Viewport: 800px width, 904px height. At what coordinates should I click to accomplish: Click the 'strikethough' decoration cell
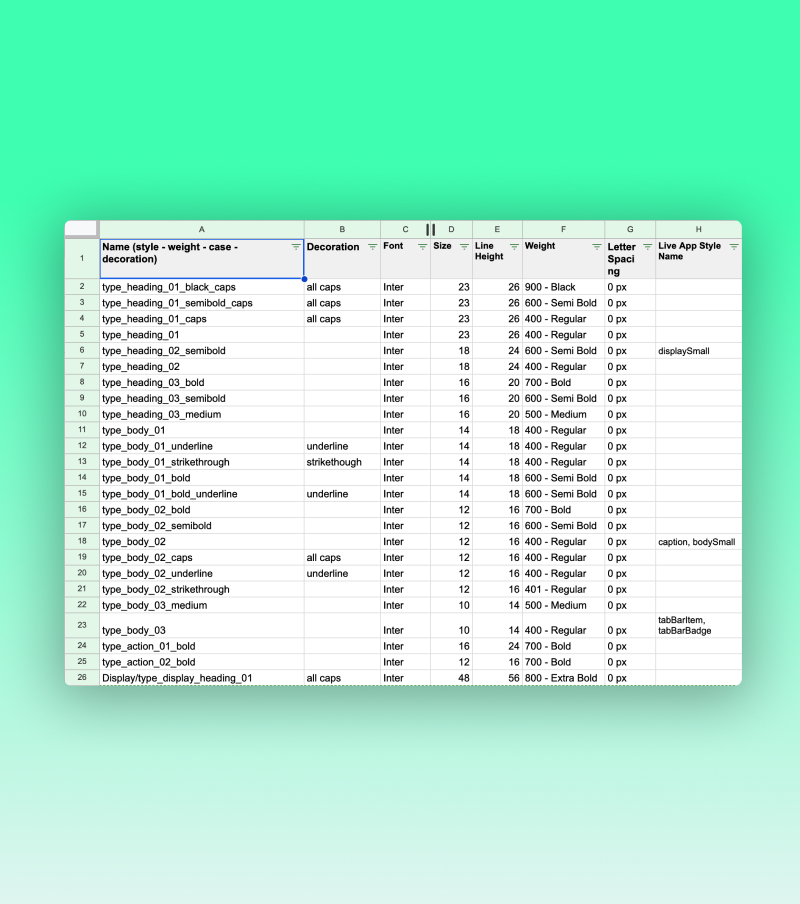[x=342, y=462]
